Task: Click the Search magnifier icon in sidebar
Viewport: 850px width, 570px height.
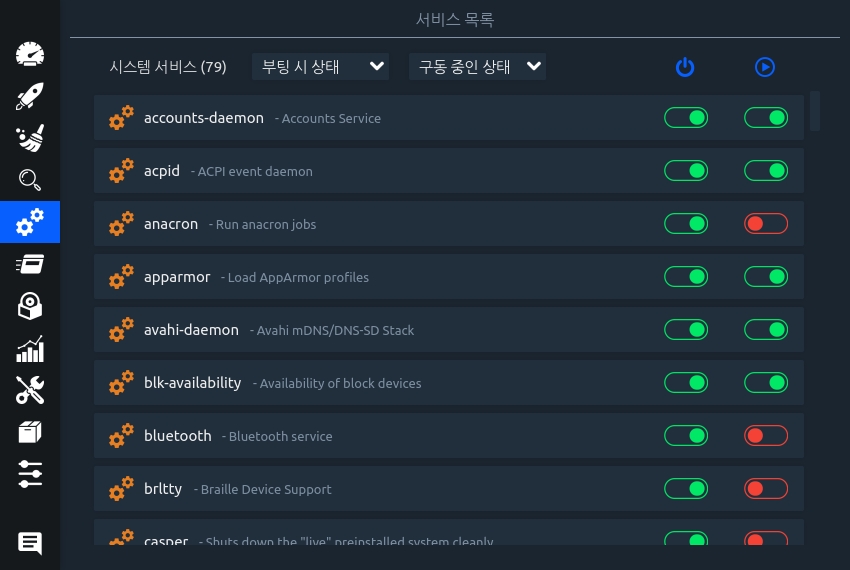Action: point(30,180)
